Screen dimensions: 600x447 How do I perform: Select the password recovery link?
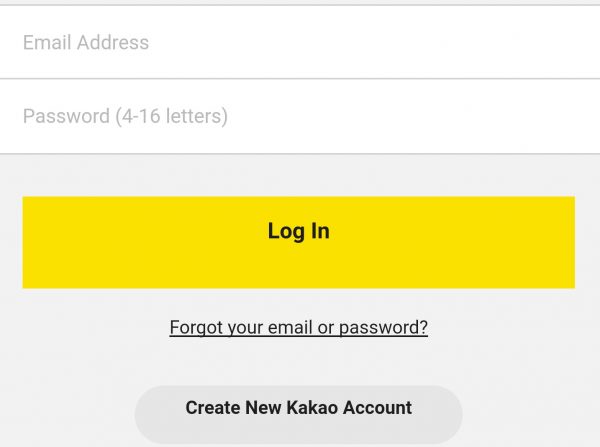point(298,327)
